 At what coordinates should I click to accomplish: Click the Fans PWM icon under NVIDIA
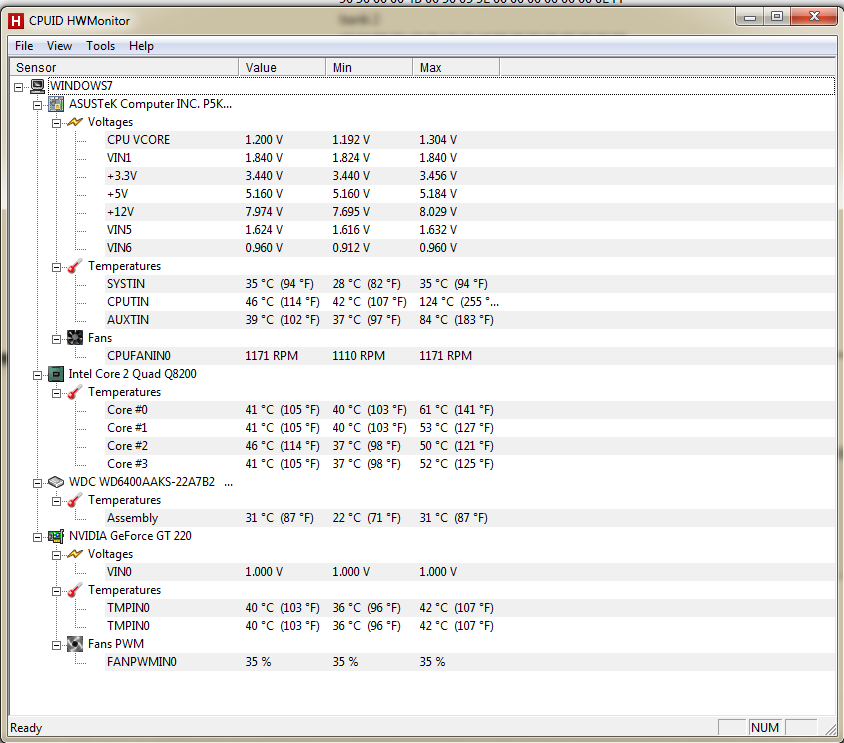click(x=75, y=644)
